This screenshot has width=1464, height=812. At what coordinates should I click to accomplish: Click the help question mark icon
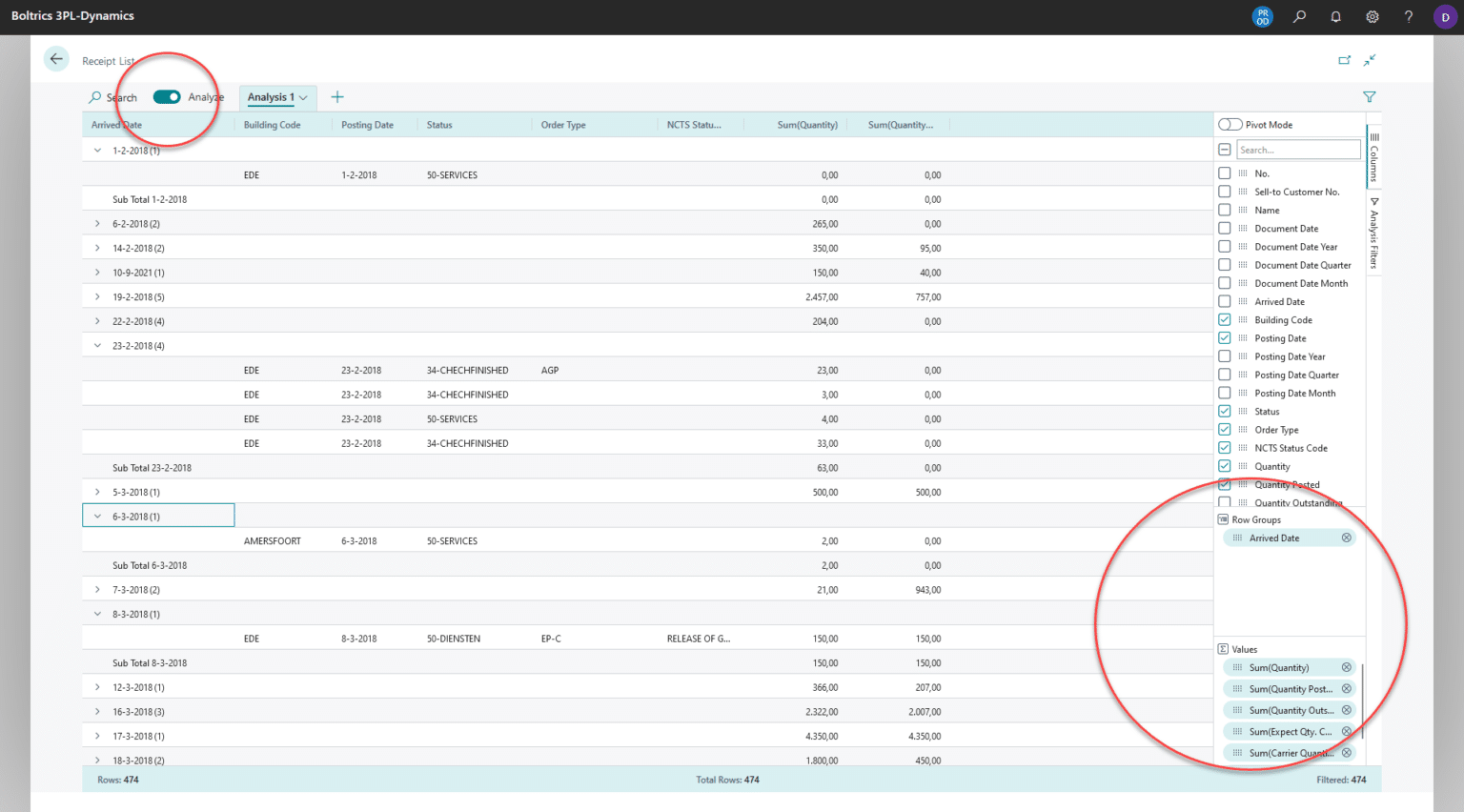click(x=1409, y=16)
